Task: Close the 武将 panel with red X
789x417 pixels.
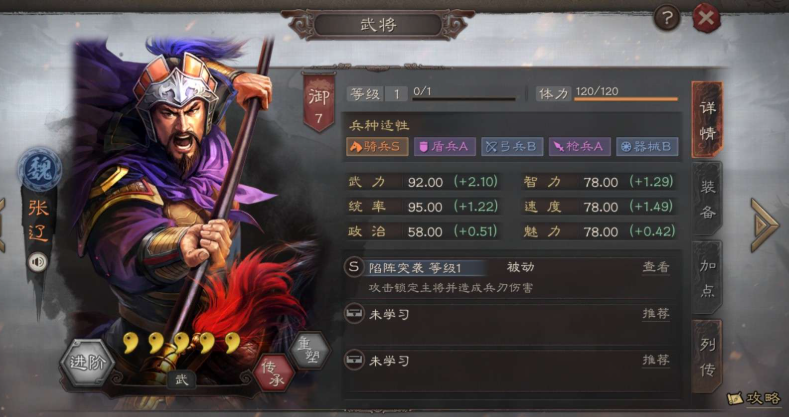Action: pos(706,19)
